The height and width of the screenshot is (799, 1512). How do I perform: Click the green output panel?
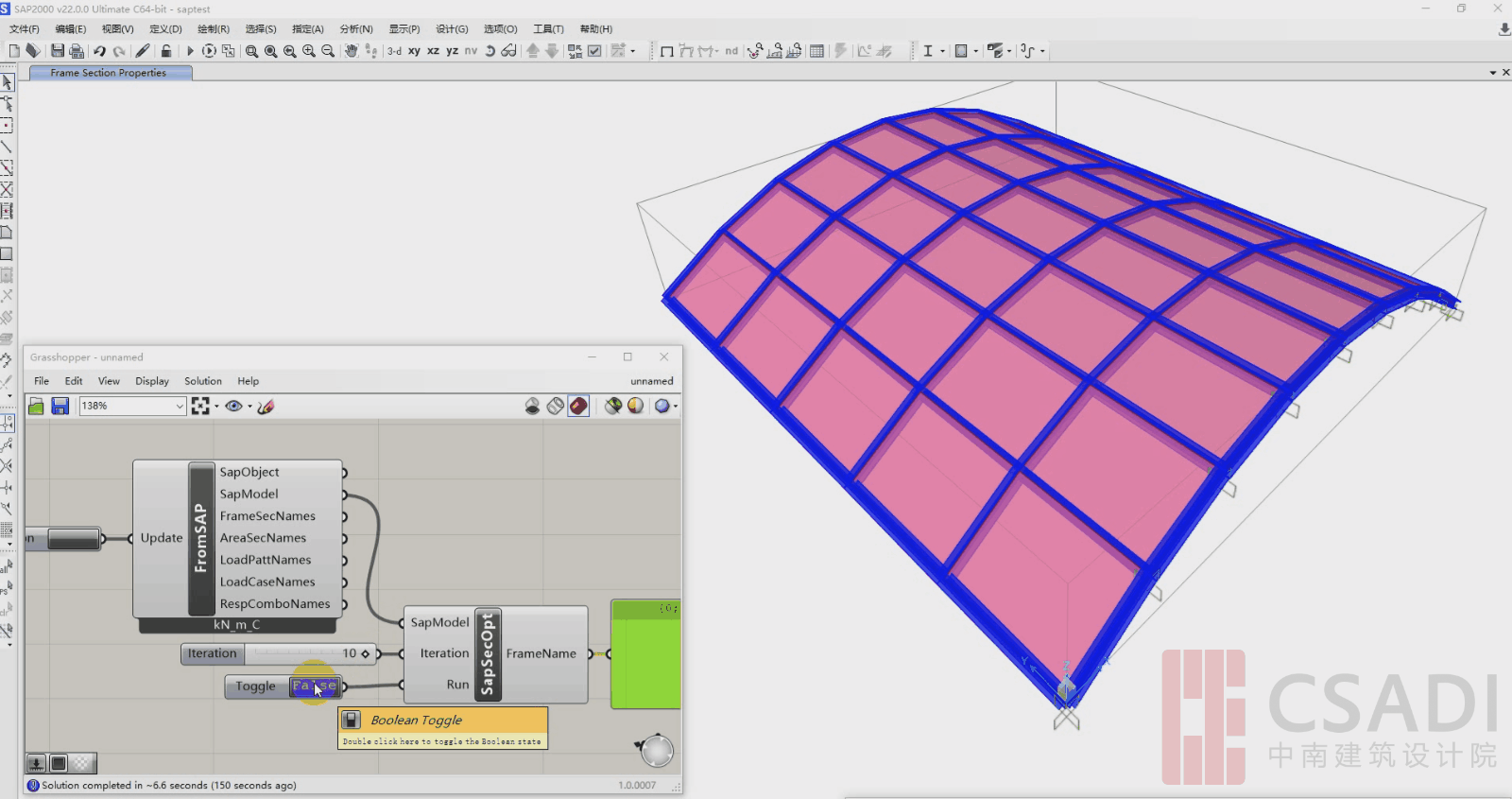pos(646,654)
